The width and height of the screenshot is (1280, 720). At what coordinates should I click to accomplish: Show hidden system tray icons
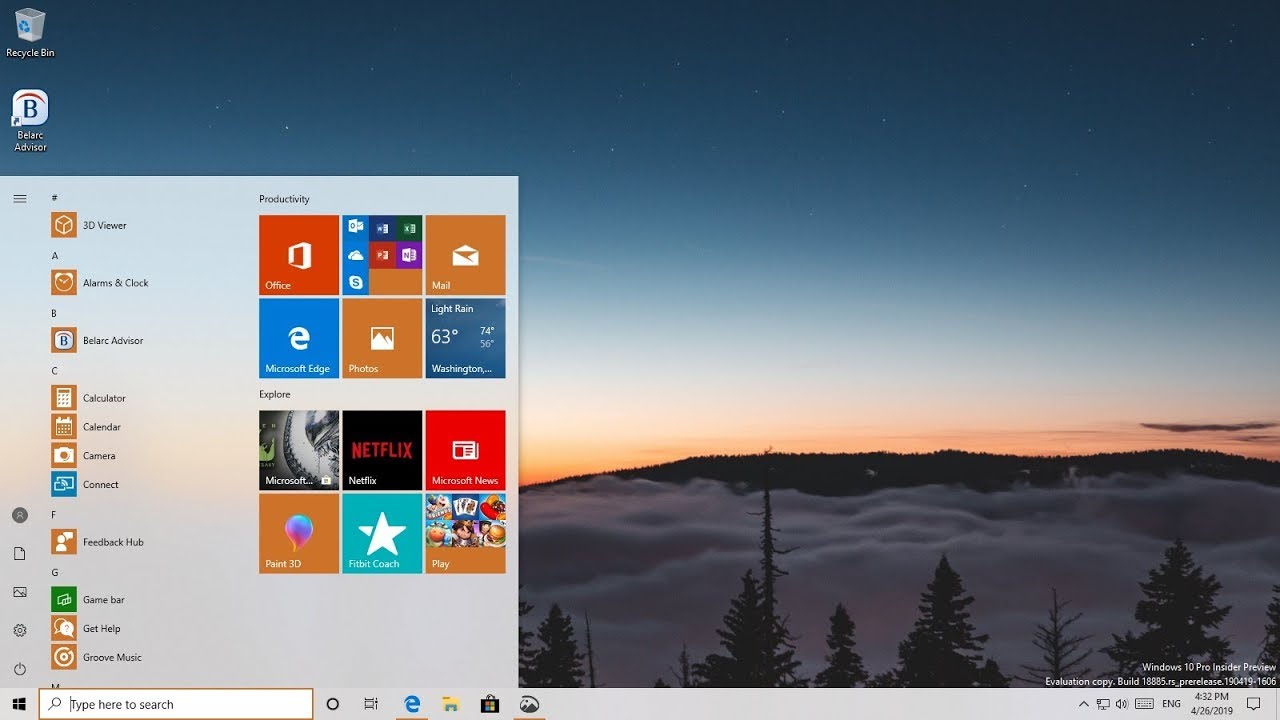pyautogui.click(x=1083, y=704)
